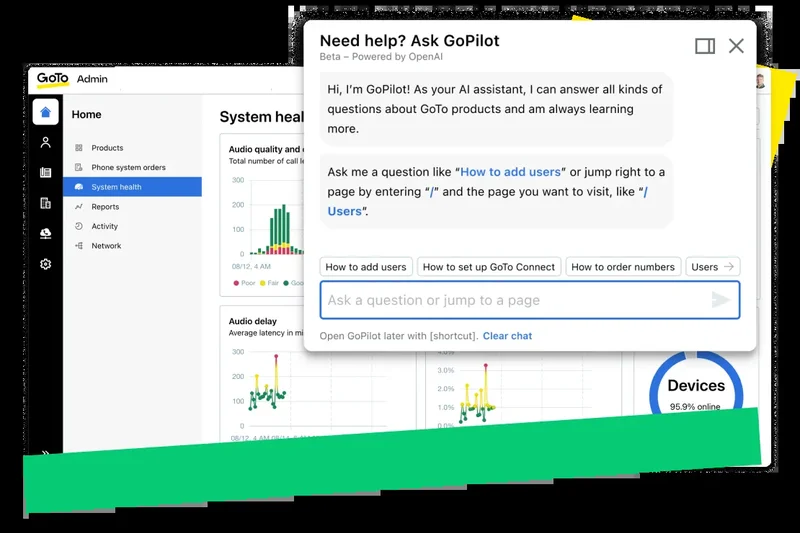
Task: Click the Users arrow suggestion chip
Action: click(713, 267)
